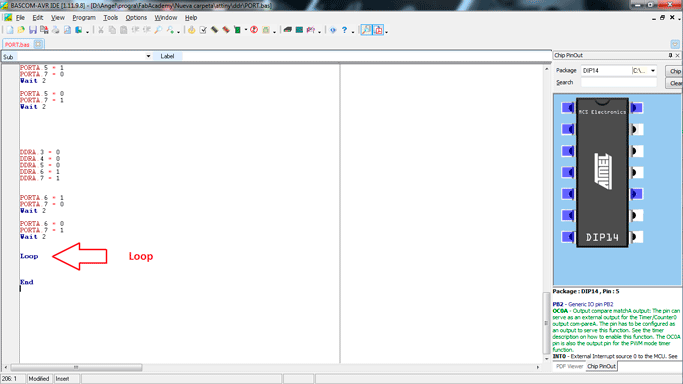
Task: Click the checkmark Show Result icon
Action: click(x=203, y=30)
